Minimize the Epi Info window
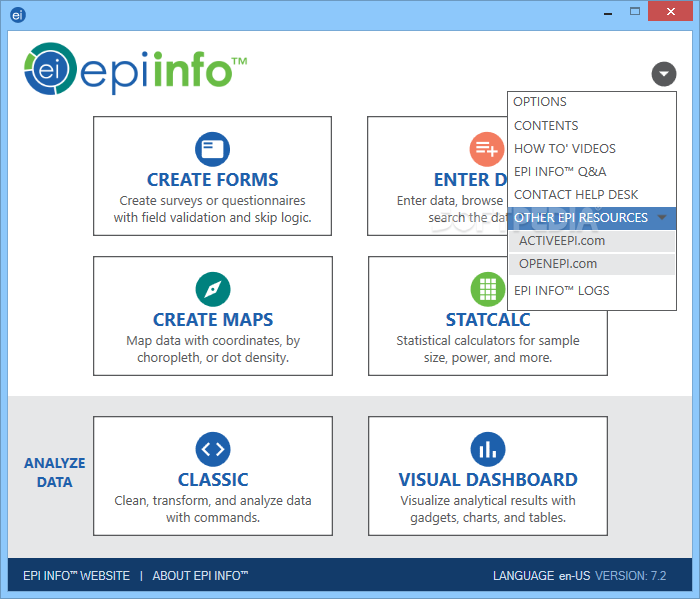Image resolution: width=700 pixels, height=599 pixels. click(608, 12)
